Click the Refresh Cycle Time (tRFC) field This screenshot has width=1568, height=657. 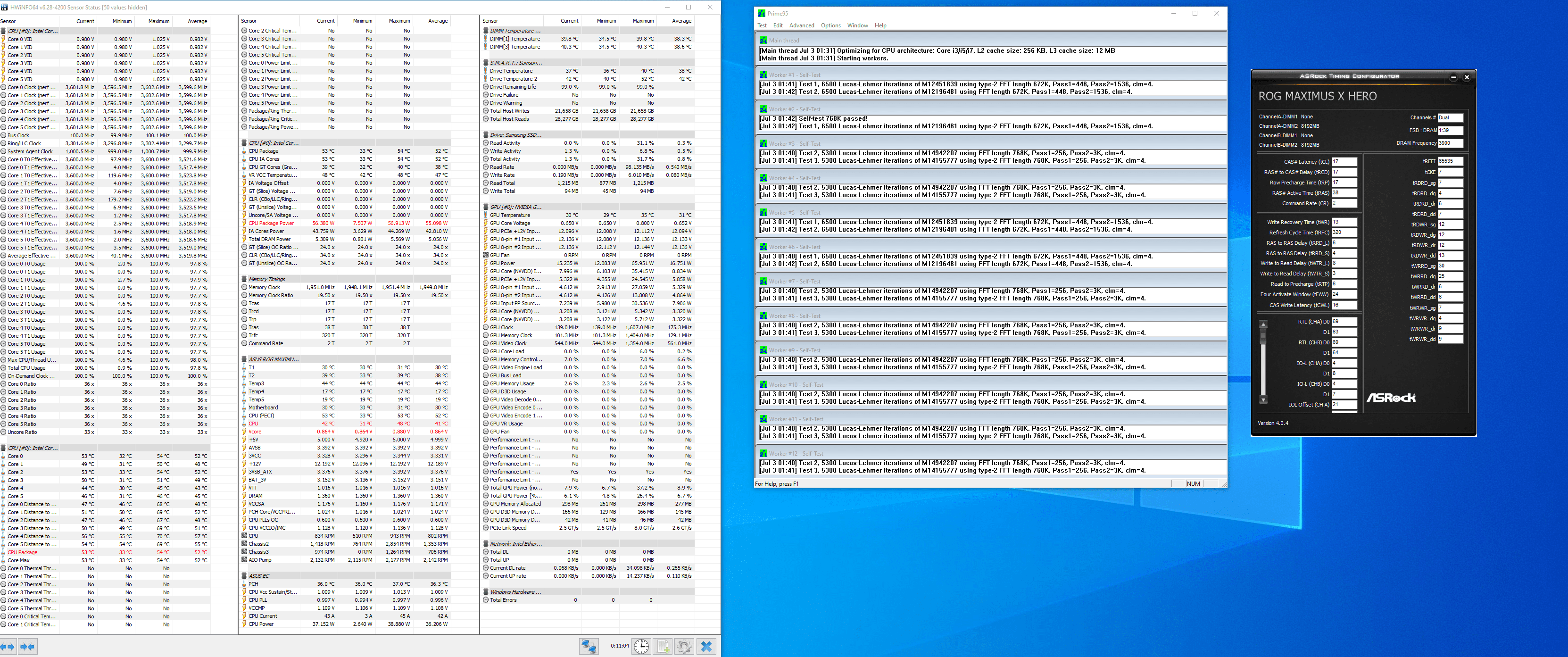click(x=1344, y=233)
